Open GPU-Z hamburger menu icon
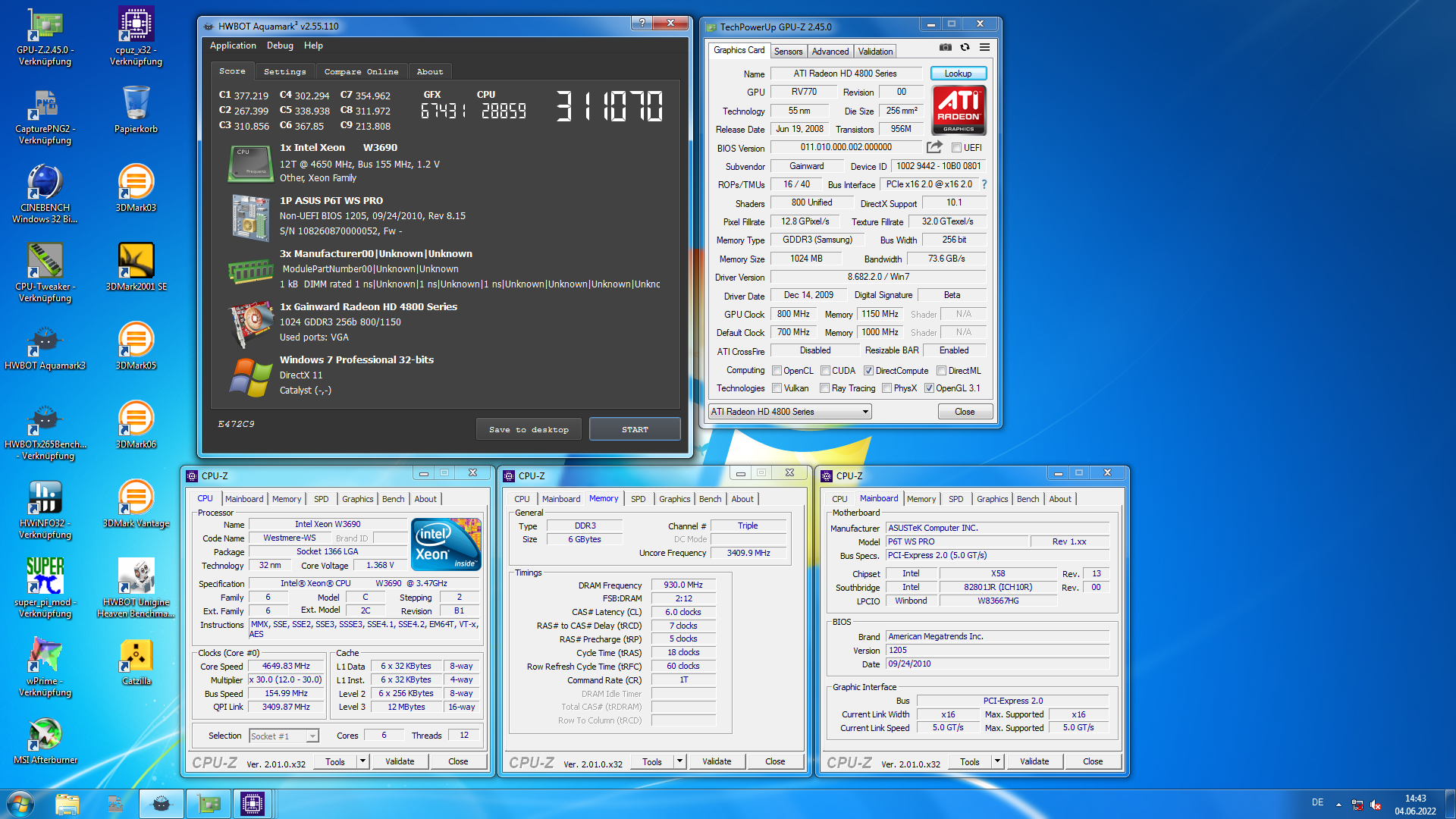1456x819 pixels. click(984, 47)
